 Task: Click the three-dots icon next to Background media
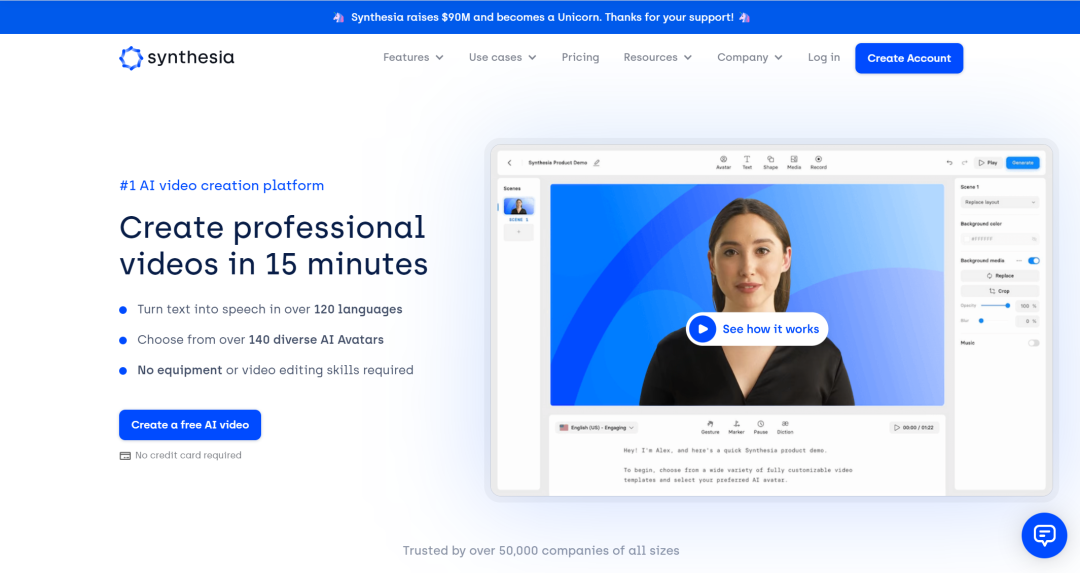[x=1019, y=261]
